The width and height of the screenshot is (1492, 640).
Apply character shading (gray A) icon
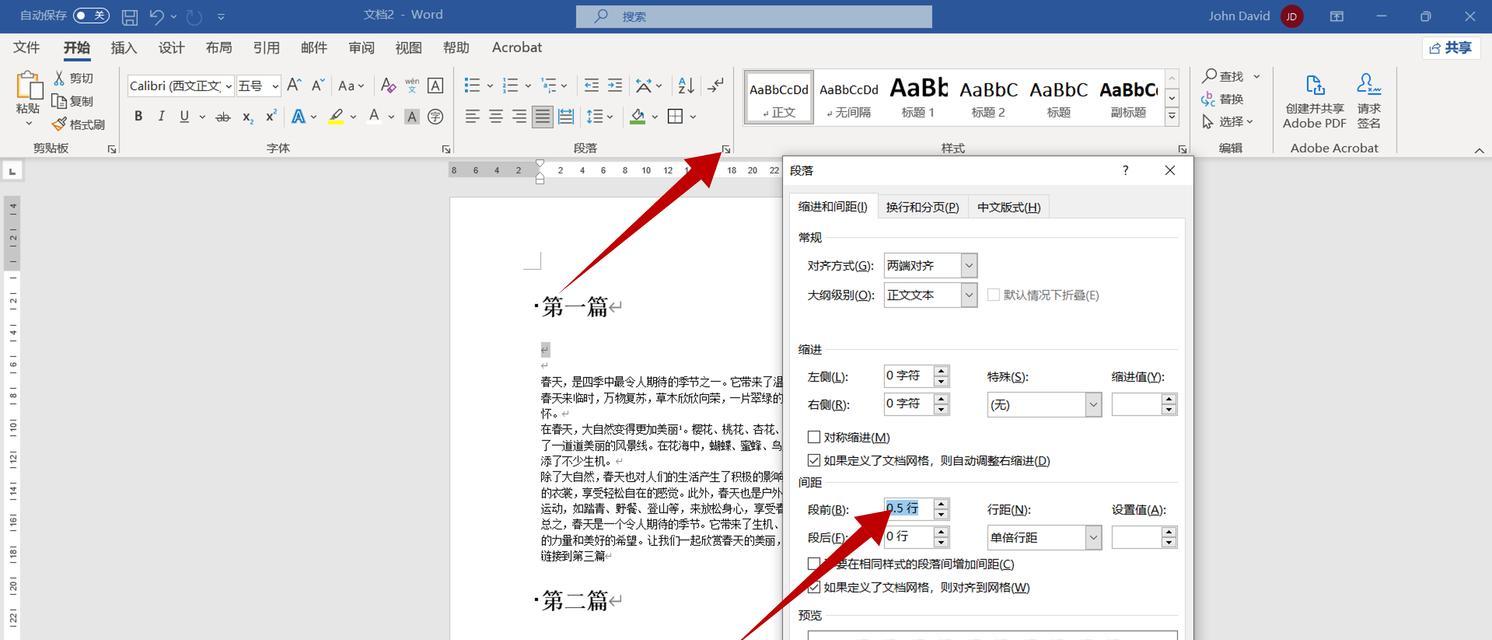(412, 117)
